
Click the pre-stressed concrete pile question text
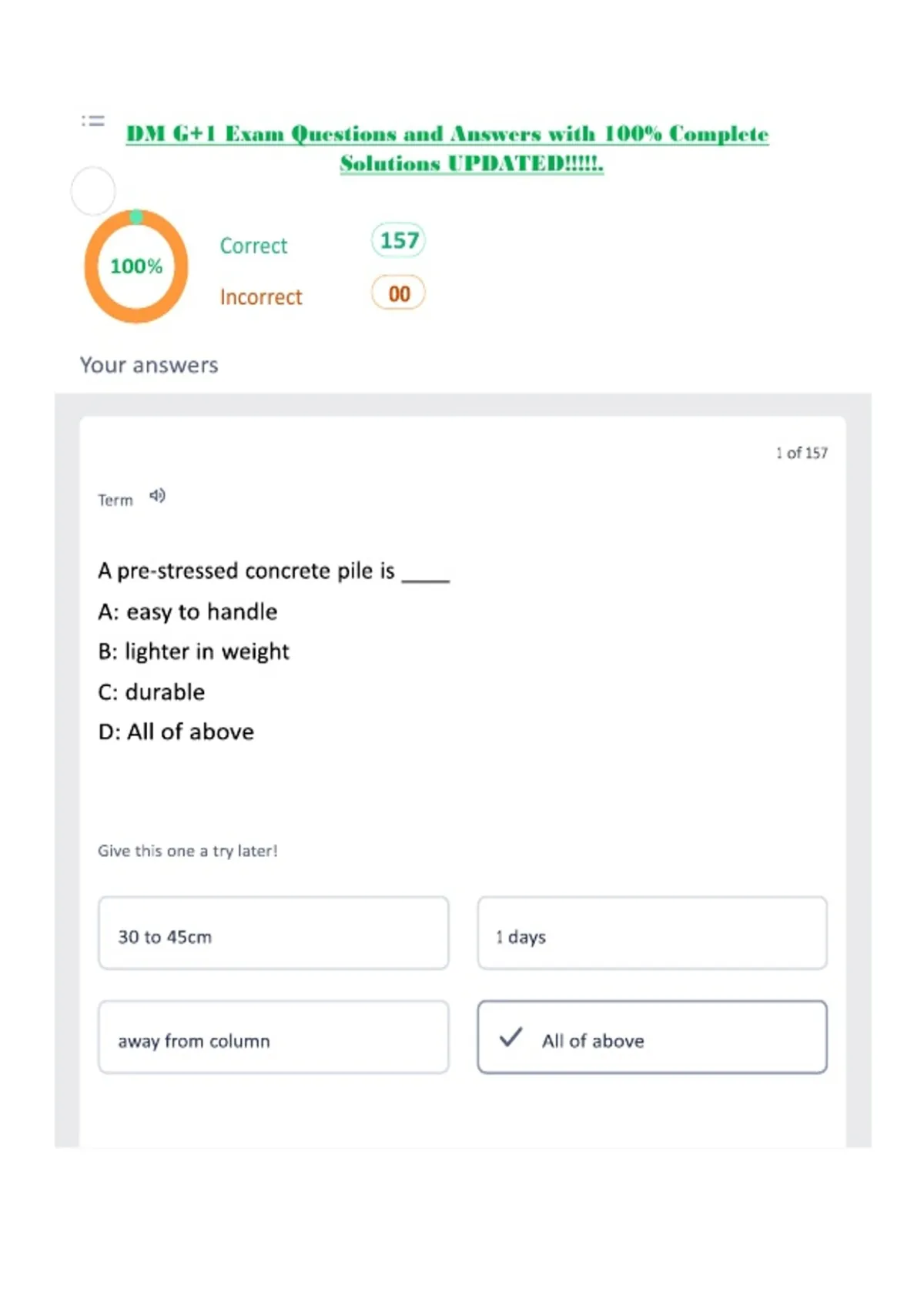click(x=273, y=571)
